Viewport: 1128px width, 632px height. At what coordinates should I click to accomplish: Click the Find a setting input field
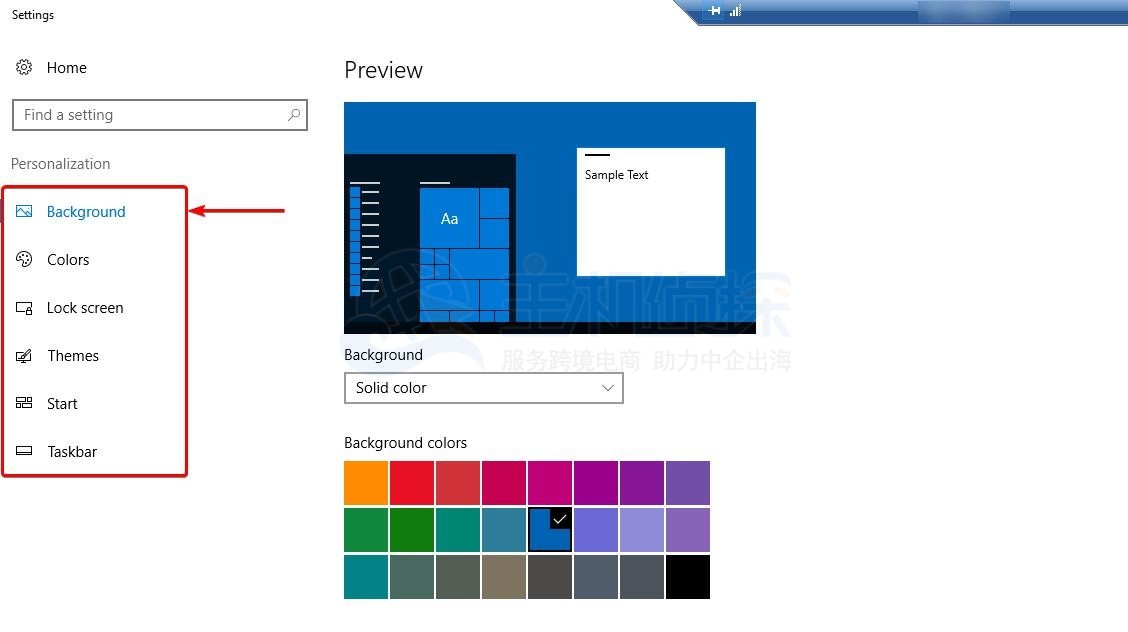tap(150, 115)
